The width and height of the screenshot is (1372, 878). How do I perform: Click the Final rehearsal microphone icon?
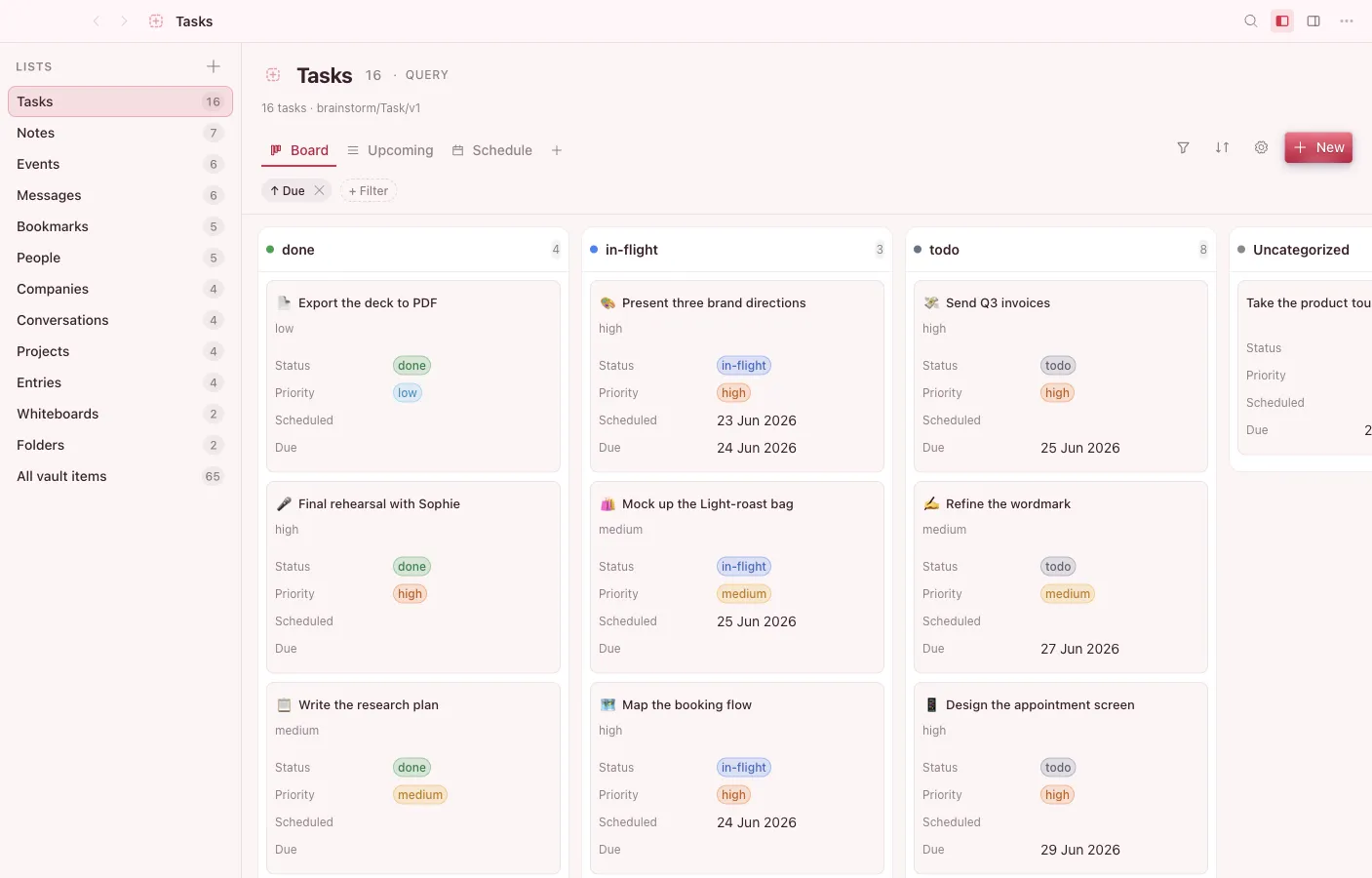click(284, 503)
